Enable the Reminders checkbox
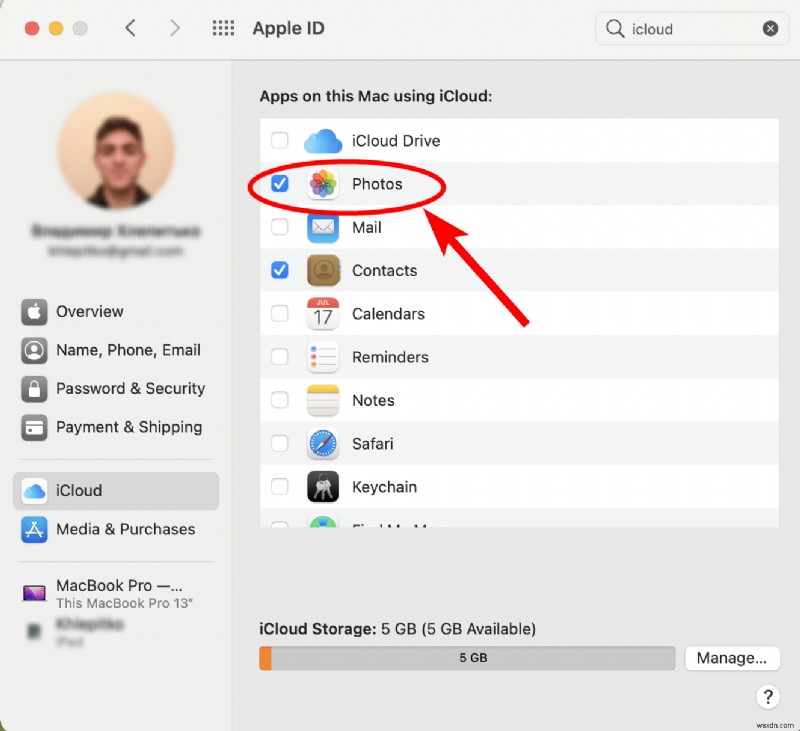800x731 pixels. tap(280, 357)
